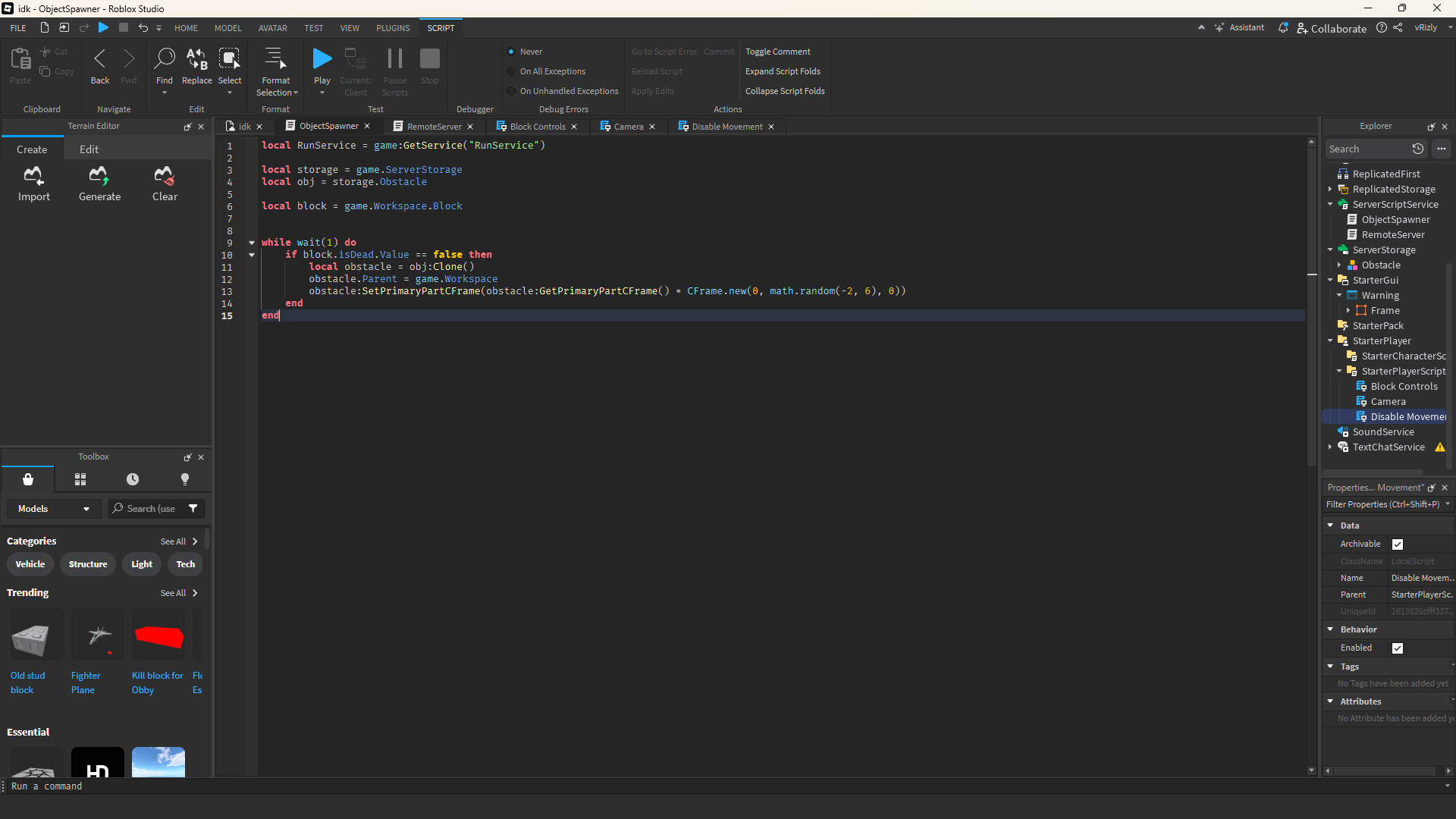Click the Terrain Import icon

[33, 176]
